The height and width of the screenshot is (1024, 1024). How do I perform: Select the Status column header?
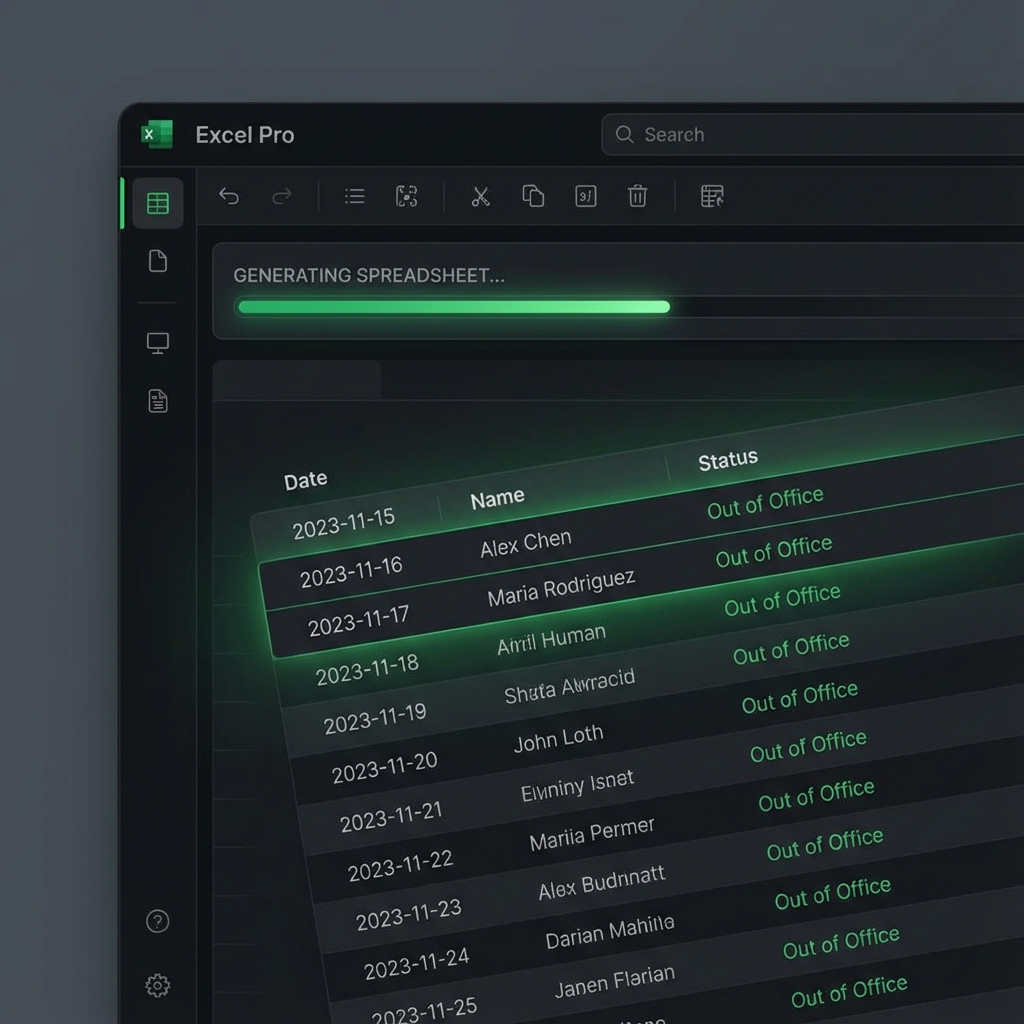tap(728, 459)
